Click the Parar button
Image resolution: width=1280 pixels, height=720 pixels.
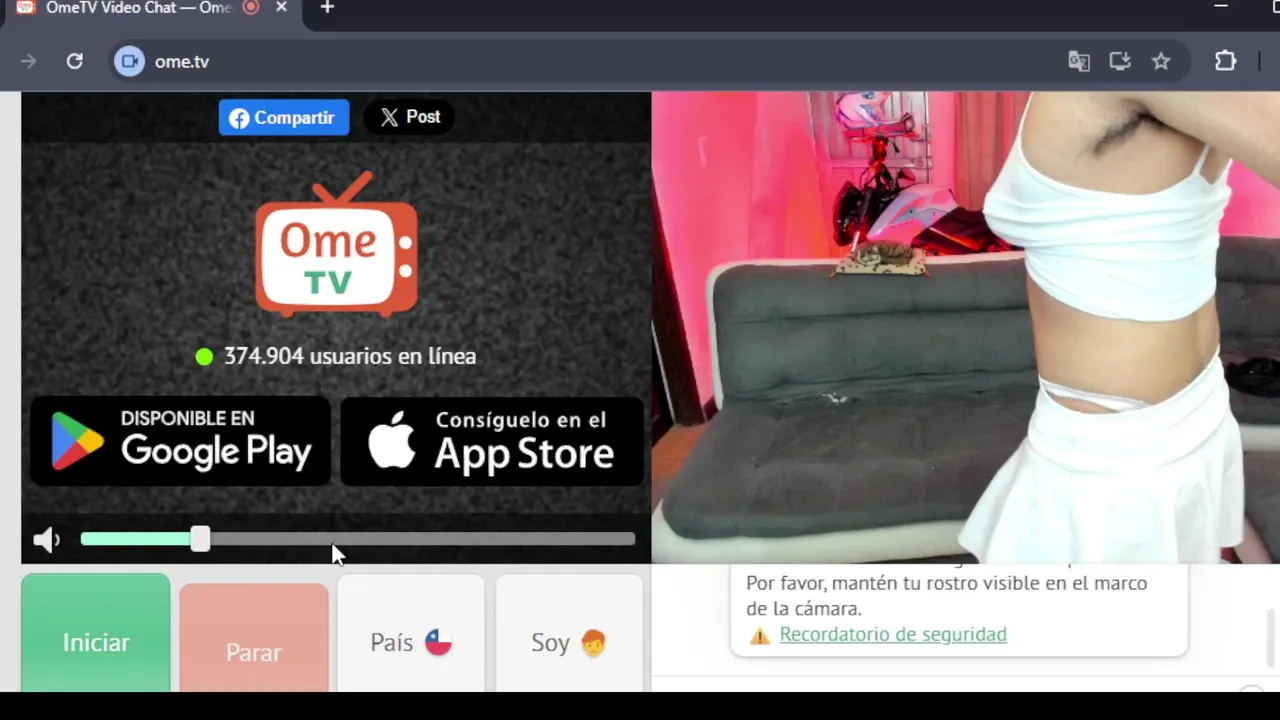tap(254, 640)
